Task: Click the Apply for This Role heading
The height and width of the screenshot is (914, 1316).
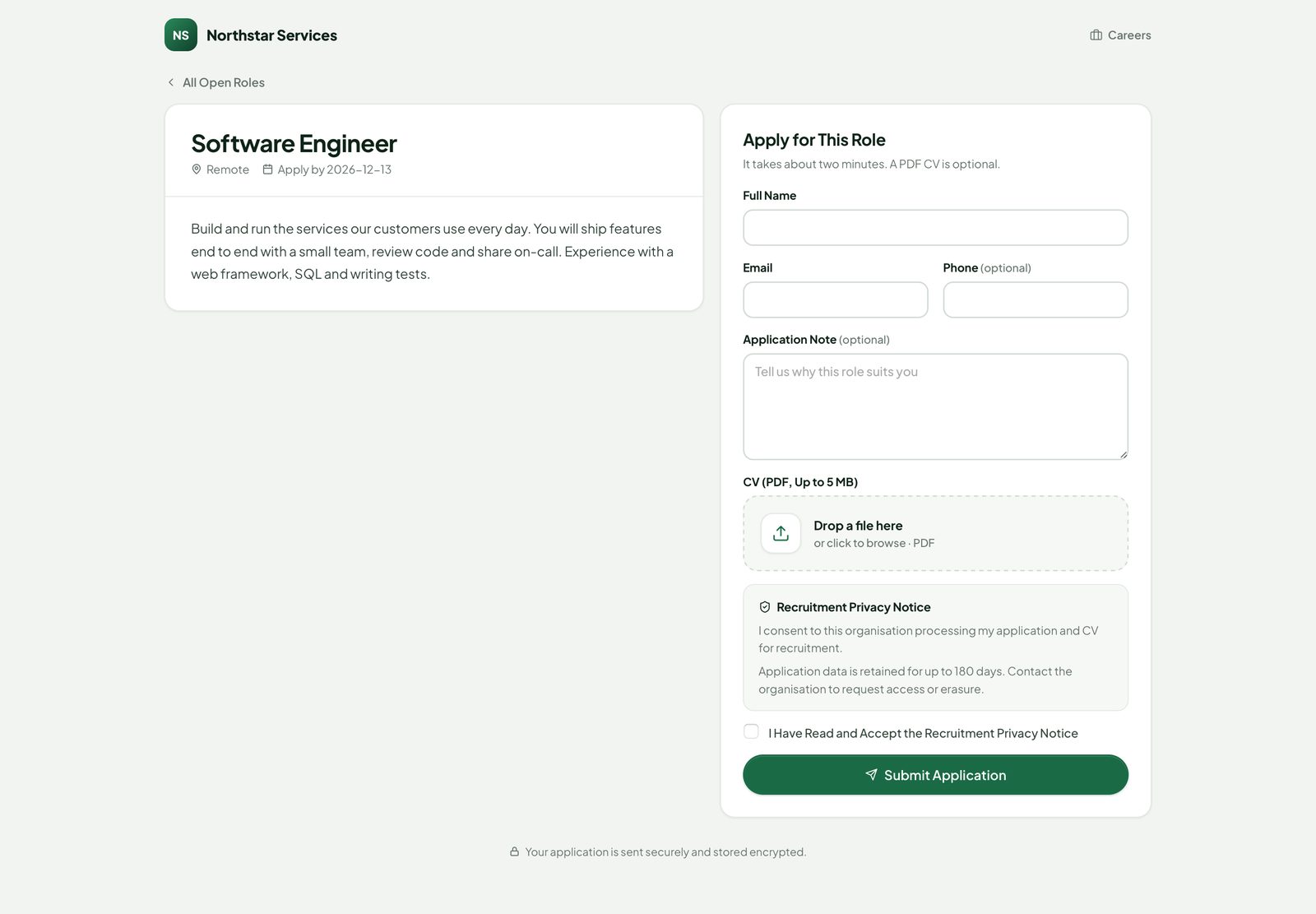Action: [814, 140]
